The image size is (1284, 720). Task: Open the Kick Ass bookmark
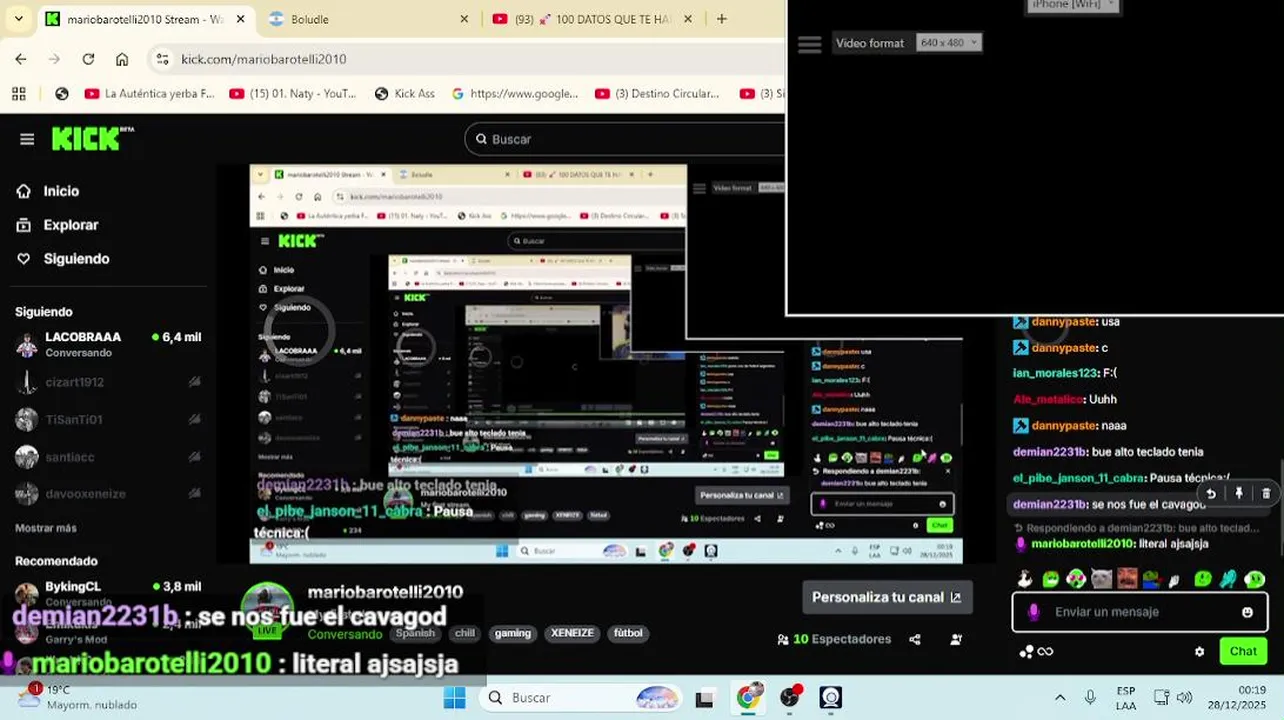click(x=405, y=93)
